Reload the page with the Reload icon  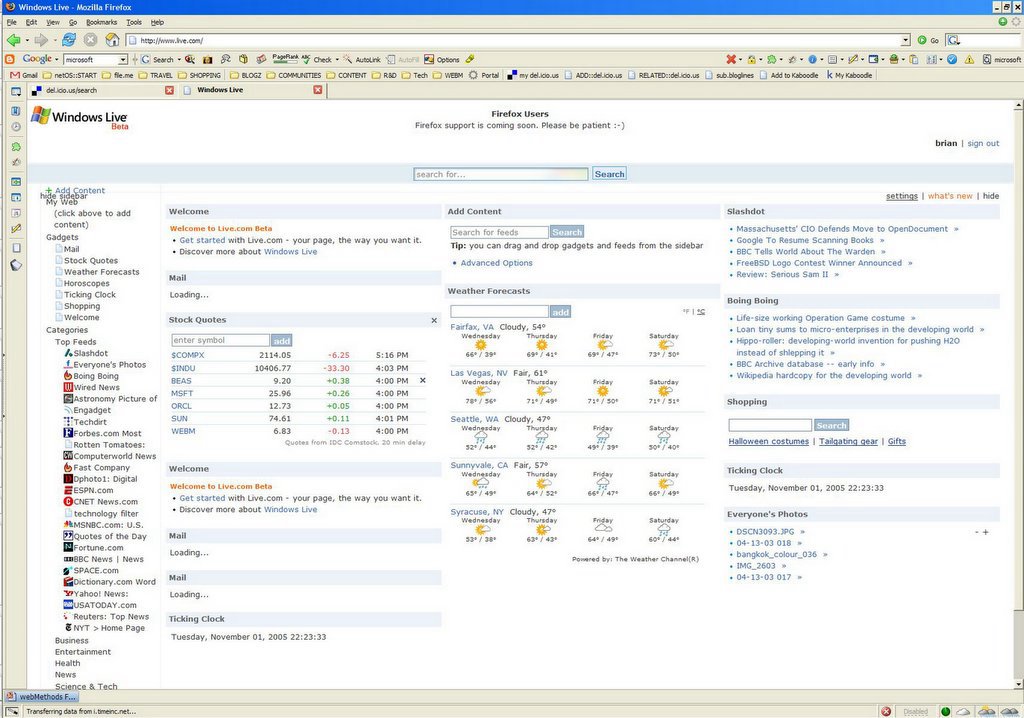click(69, 40)
